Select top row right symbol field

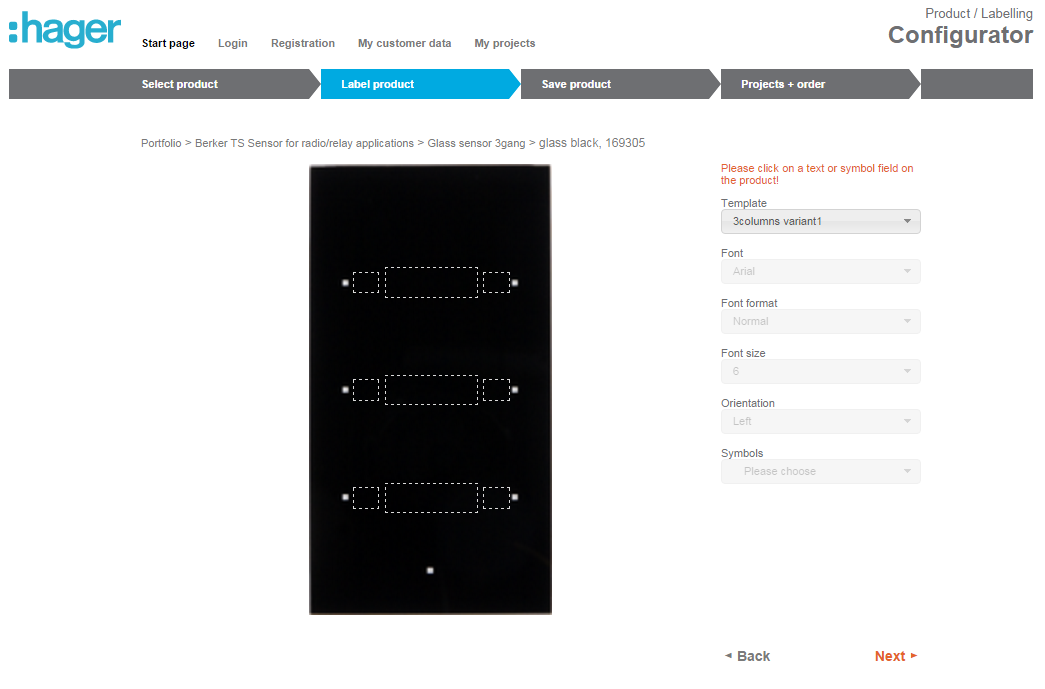click(x=497, y=283)
